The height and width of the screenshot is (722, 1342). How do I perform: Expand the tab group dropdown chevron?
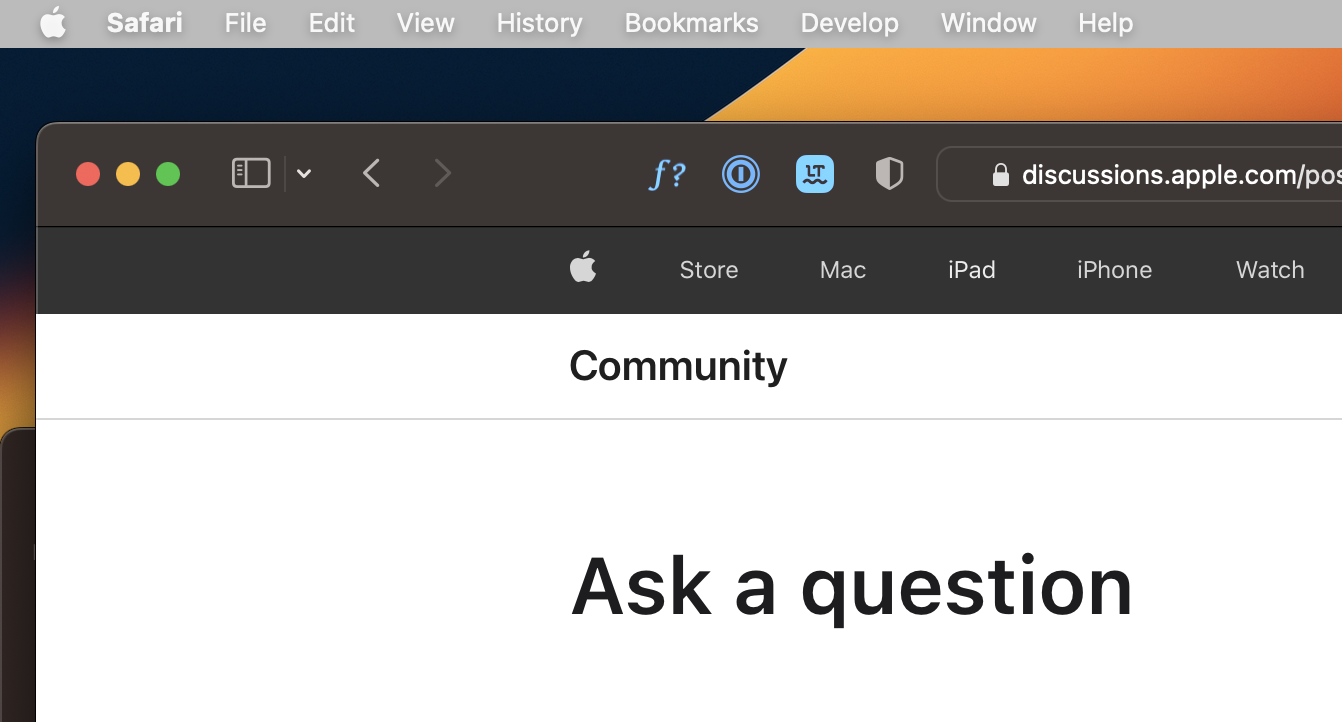point(304,174)
